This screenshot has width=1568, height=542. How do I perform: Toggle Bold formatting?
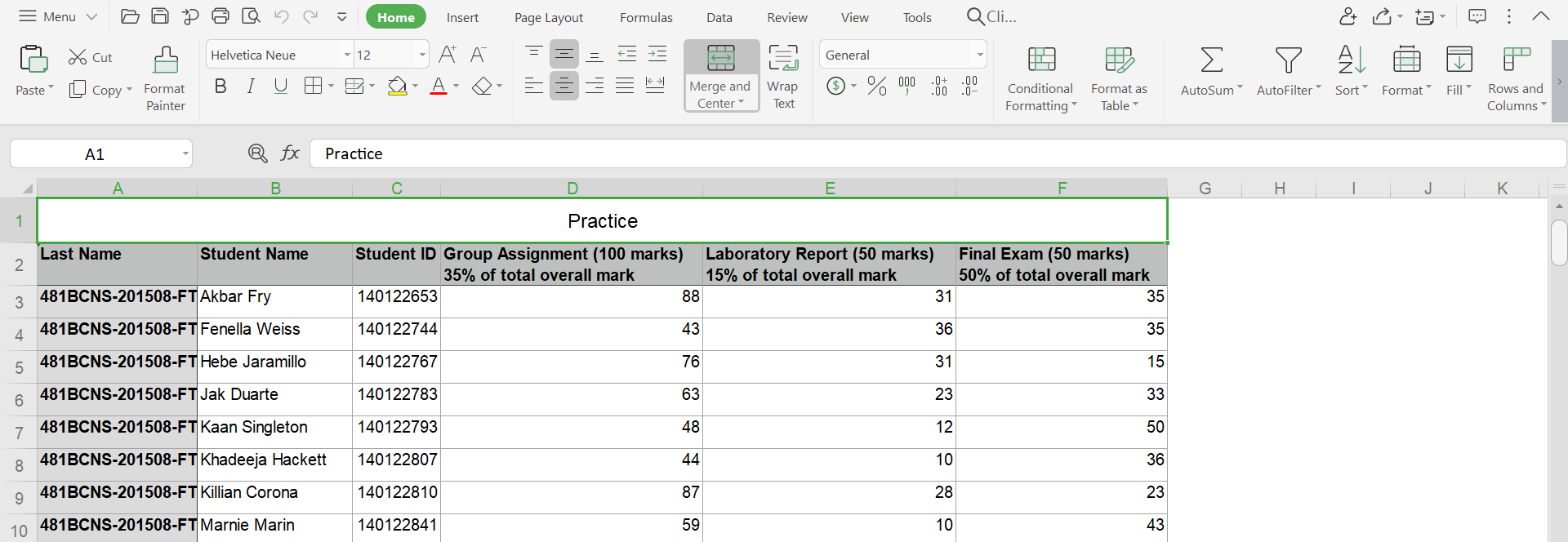[220, 86]
